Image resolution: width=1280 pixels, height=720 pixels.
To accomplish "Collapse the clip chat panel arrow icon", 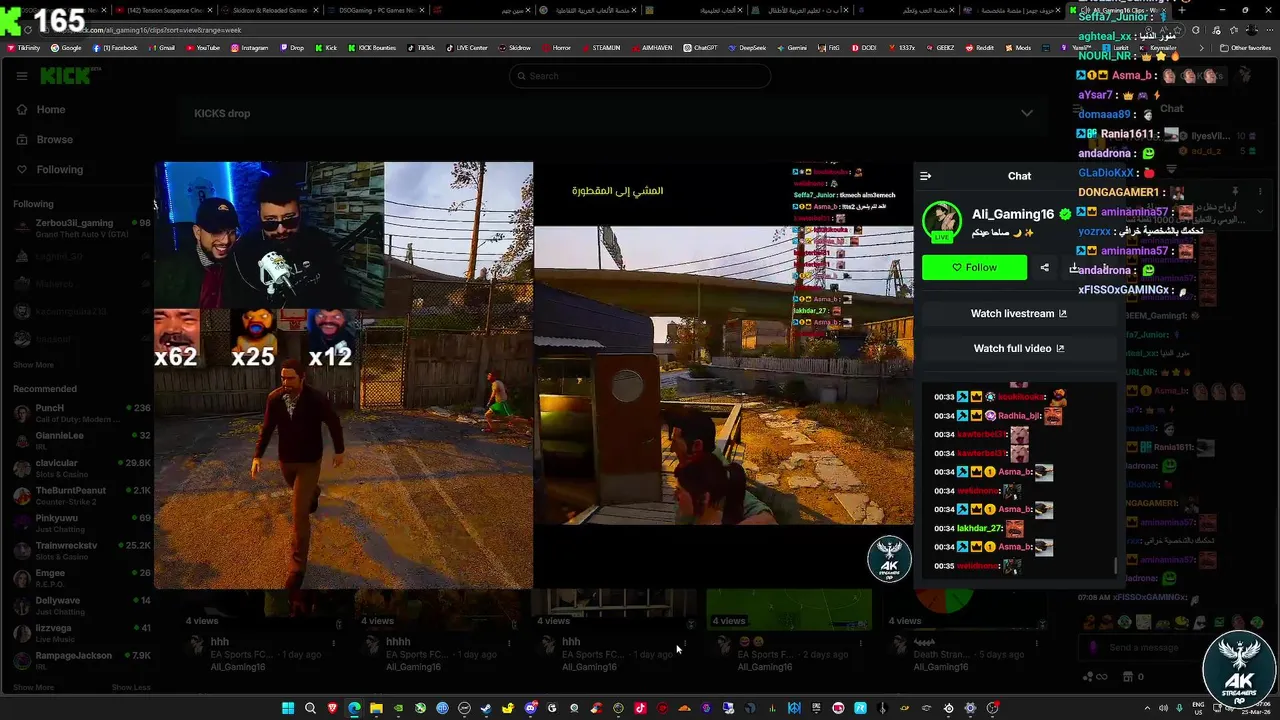I will 925,176.
